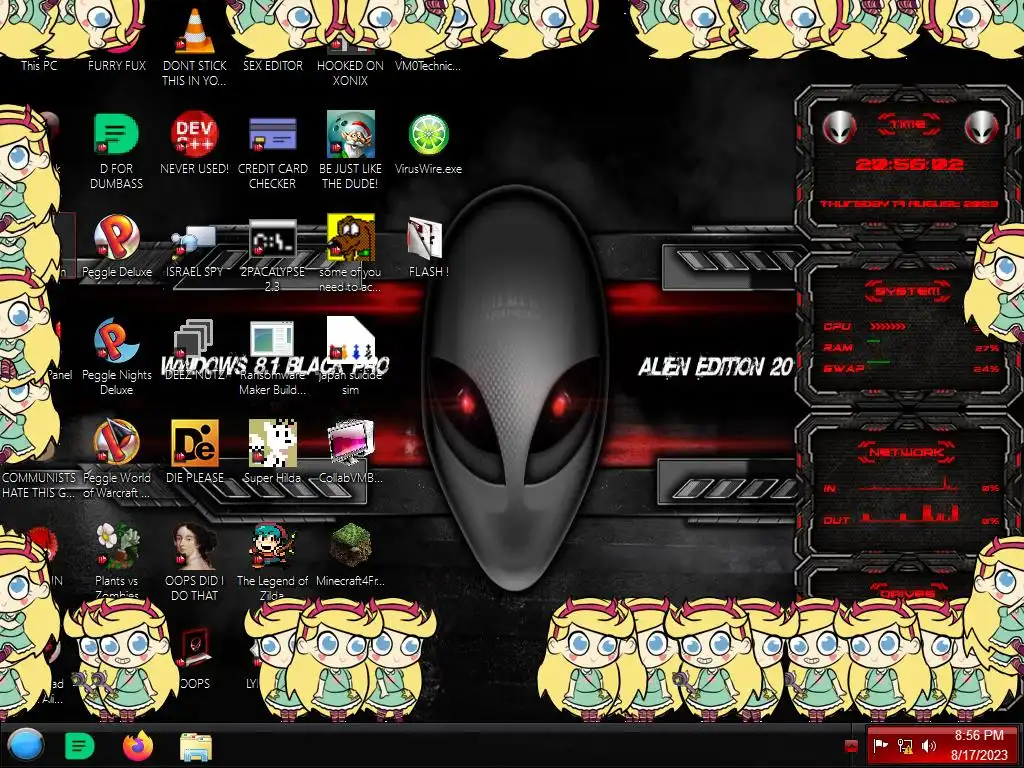Launch the Dev C++ icon labeled NEVER USED!
Image resolution: width=1024 pixels, height=768 pixels.
point(194,134)
